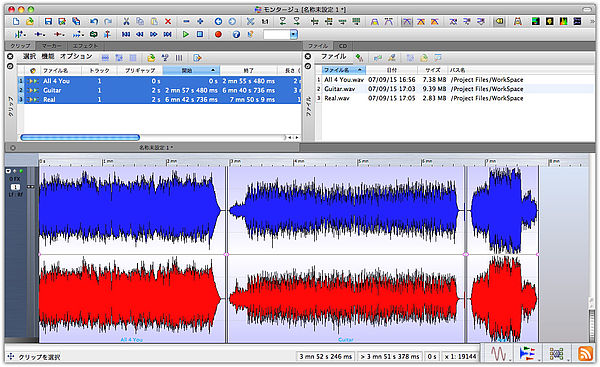Switch to the マーカー tab
The width and height of the screenshot is (600, 367).
tap(52, 46)
